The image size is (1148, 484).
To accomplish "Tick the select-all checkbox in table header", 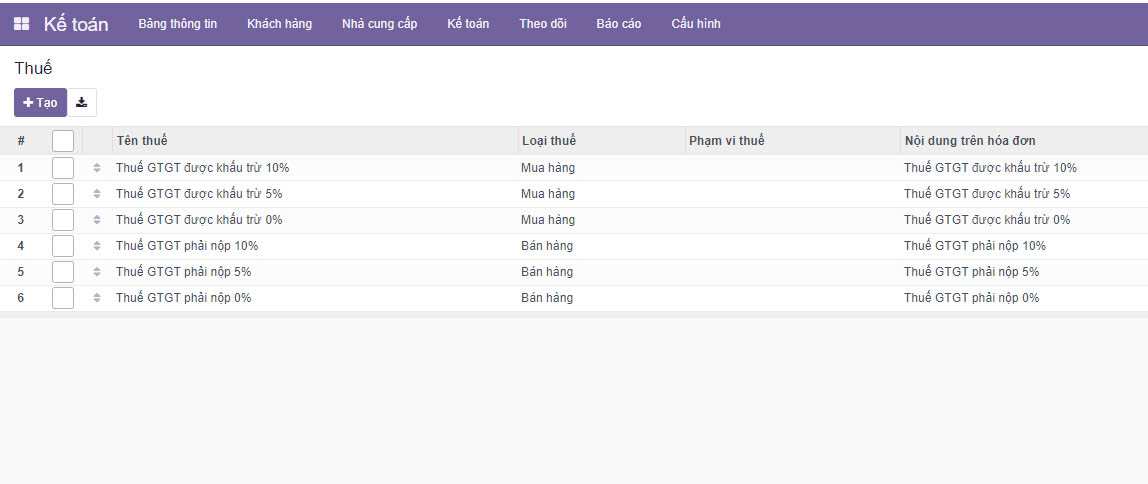I will 63,141.
